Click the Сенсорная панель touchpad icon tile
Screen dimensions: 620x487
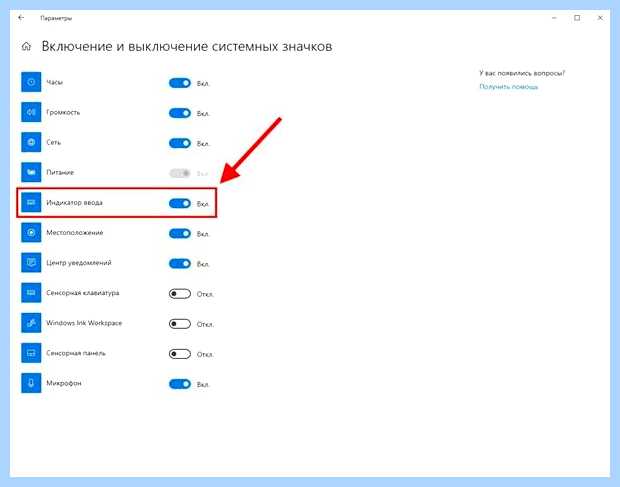[x=31, y=353]
